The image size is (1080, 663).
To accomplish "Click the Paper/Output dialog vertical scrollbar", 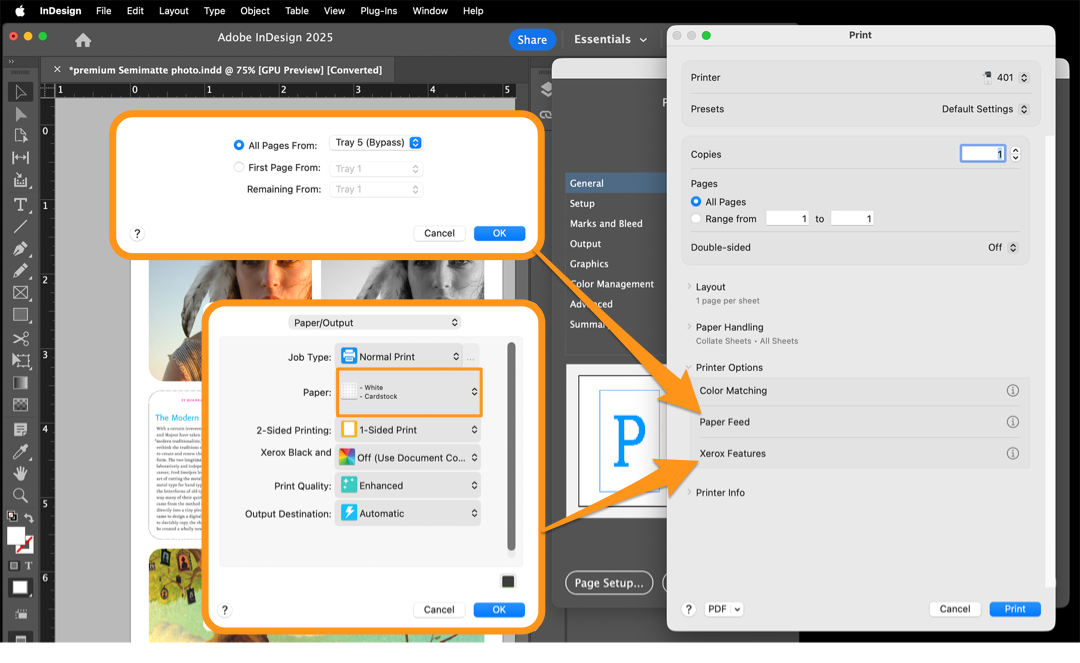I will pos(511,446).
